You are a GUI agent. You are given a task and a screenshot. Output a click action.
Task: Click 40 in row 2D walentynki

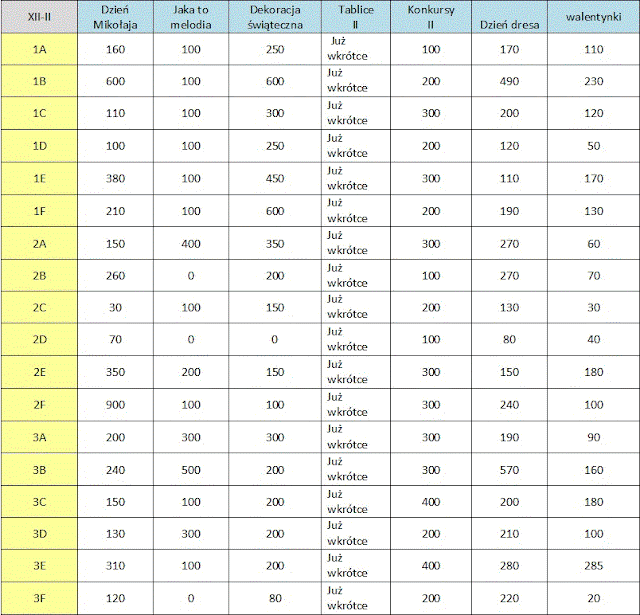593,339
